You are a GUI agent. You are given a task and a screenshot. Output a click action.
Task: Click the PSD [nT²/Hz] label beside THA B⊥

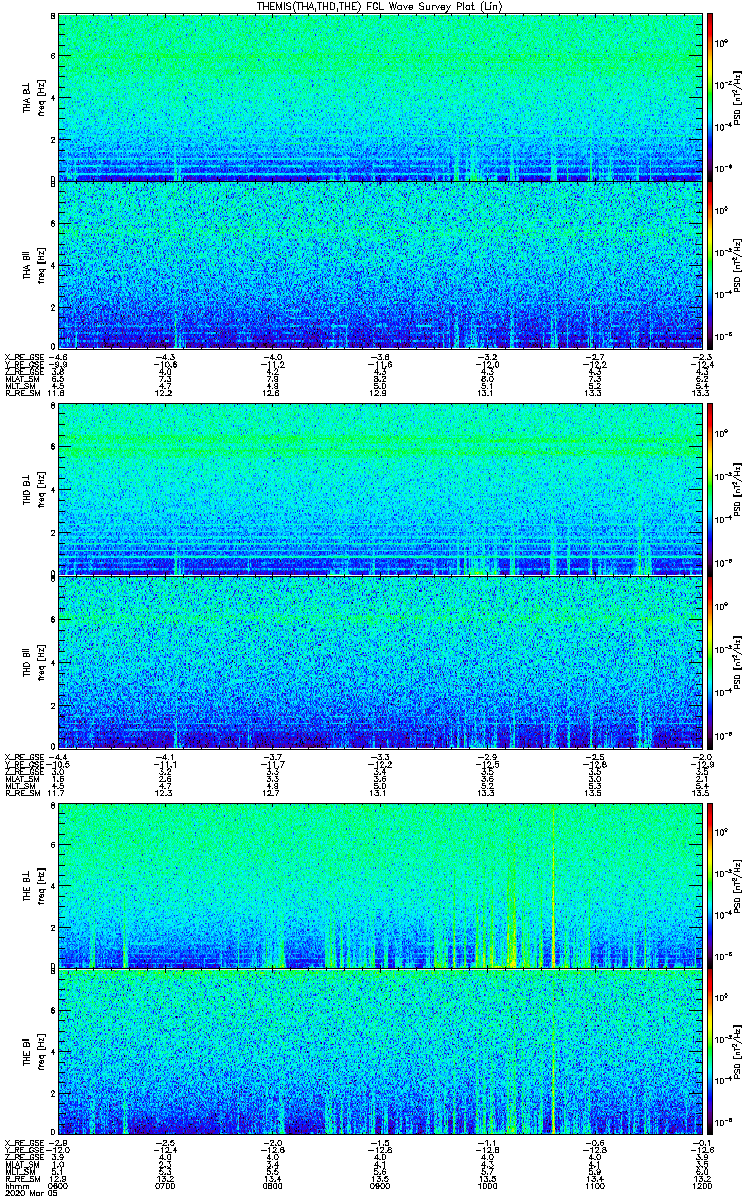(739, 97)
